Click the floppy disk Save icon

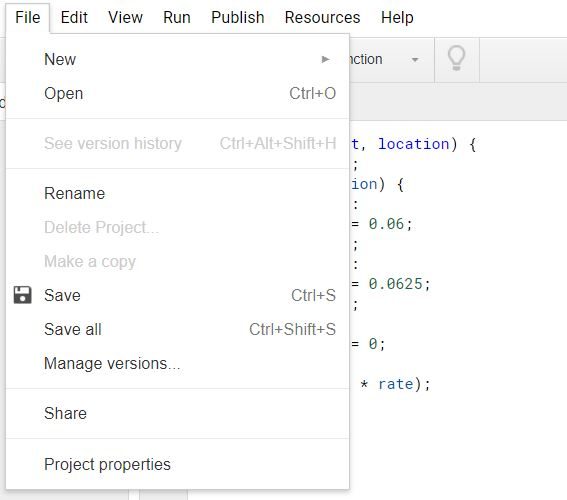[x=23, y=295]
